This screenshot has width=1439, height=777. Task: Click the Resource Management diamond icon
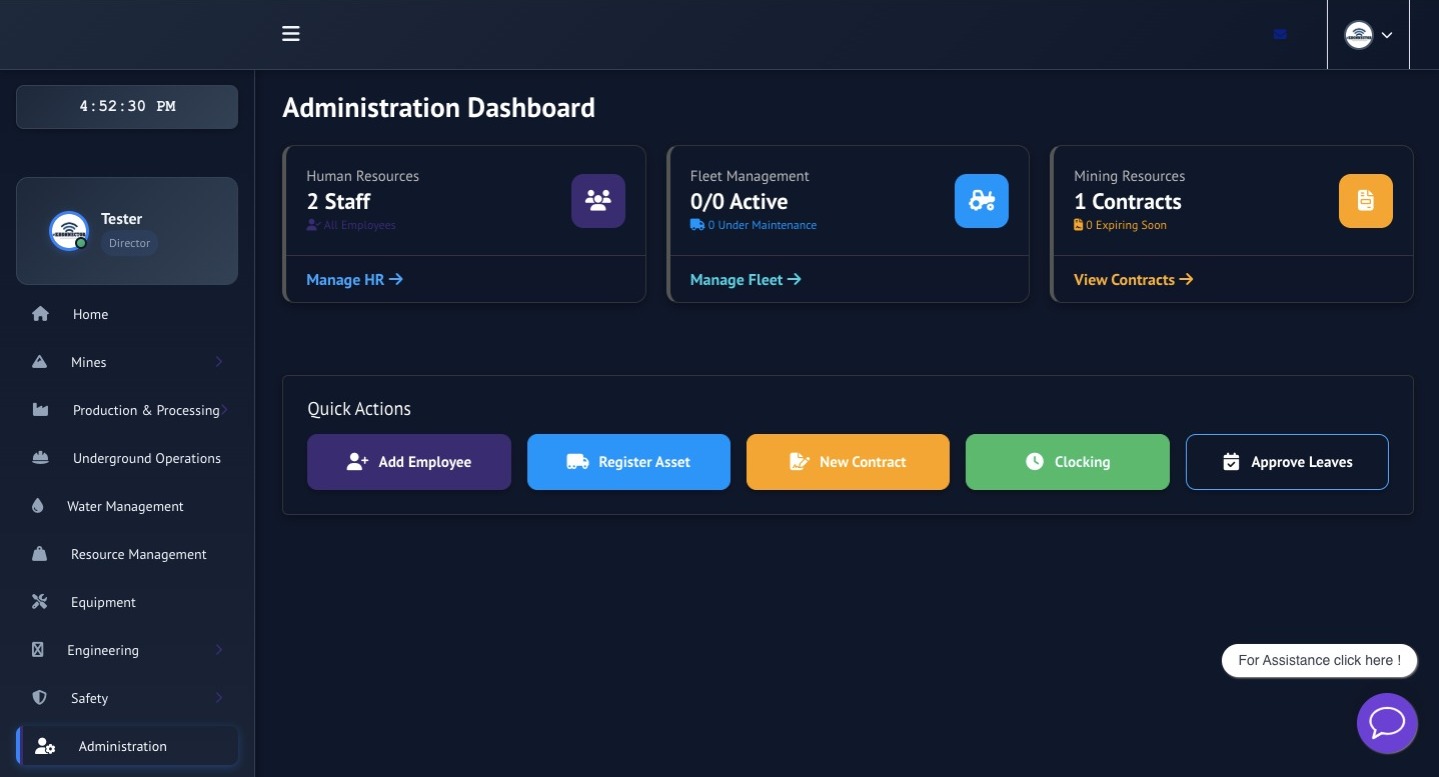tap(39, 553)
